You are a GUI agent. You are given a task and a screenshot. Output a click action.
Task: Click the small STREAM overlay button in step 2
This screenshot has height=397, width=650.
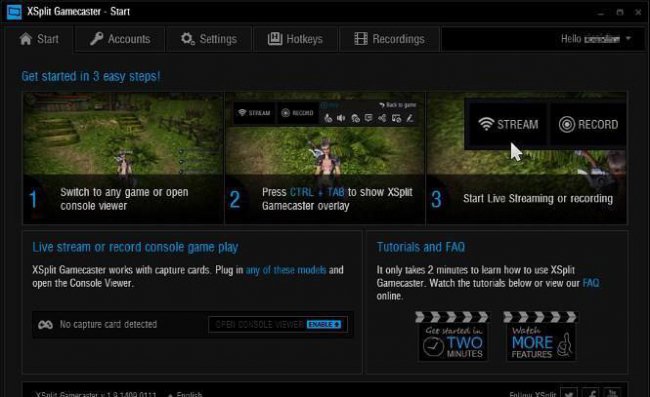(x=254, y=113)
